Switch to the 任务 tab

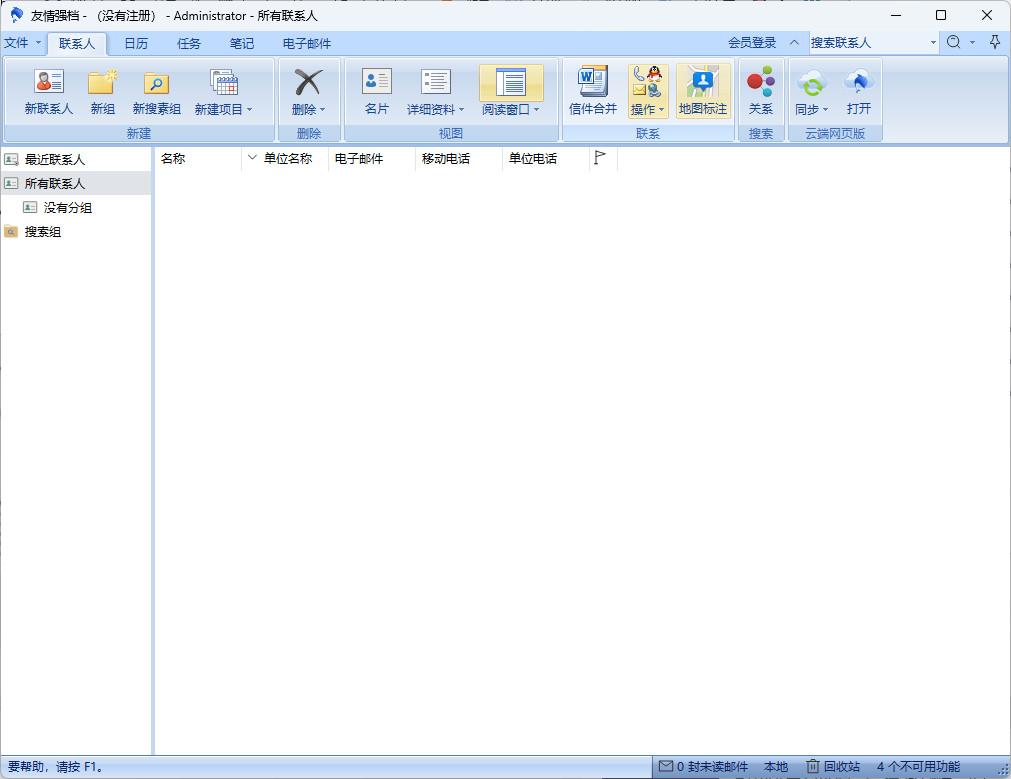point(189,44)
